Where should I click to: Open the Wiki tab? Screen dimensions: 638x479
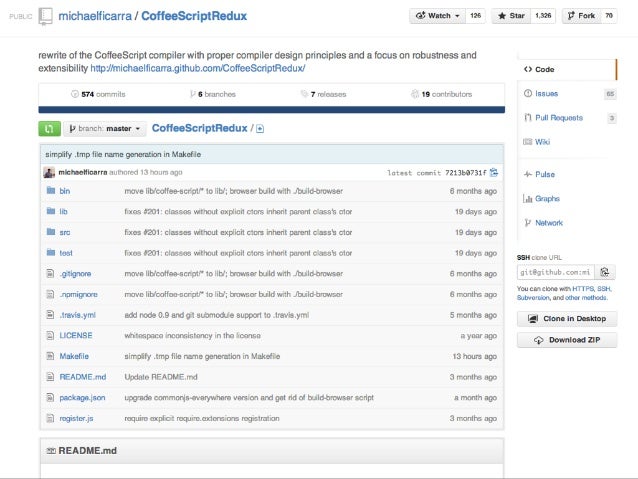[x=542, y=142]
